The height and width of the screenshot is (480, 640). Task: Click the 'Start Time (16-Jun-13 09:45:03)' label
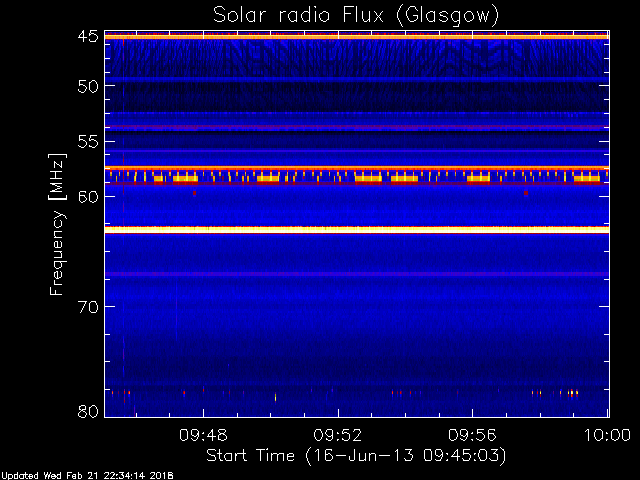tap(356, 456)
